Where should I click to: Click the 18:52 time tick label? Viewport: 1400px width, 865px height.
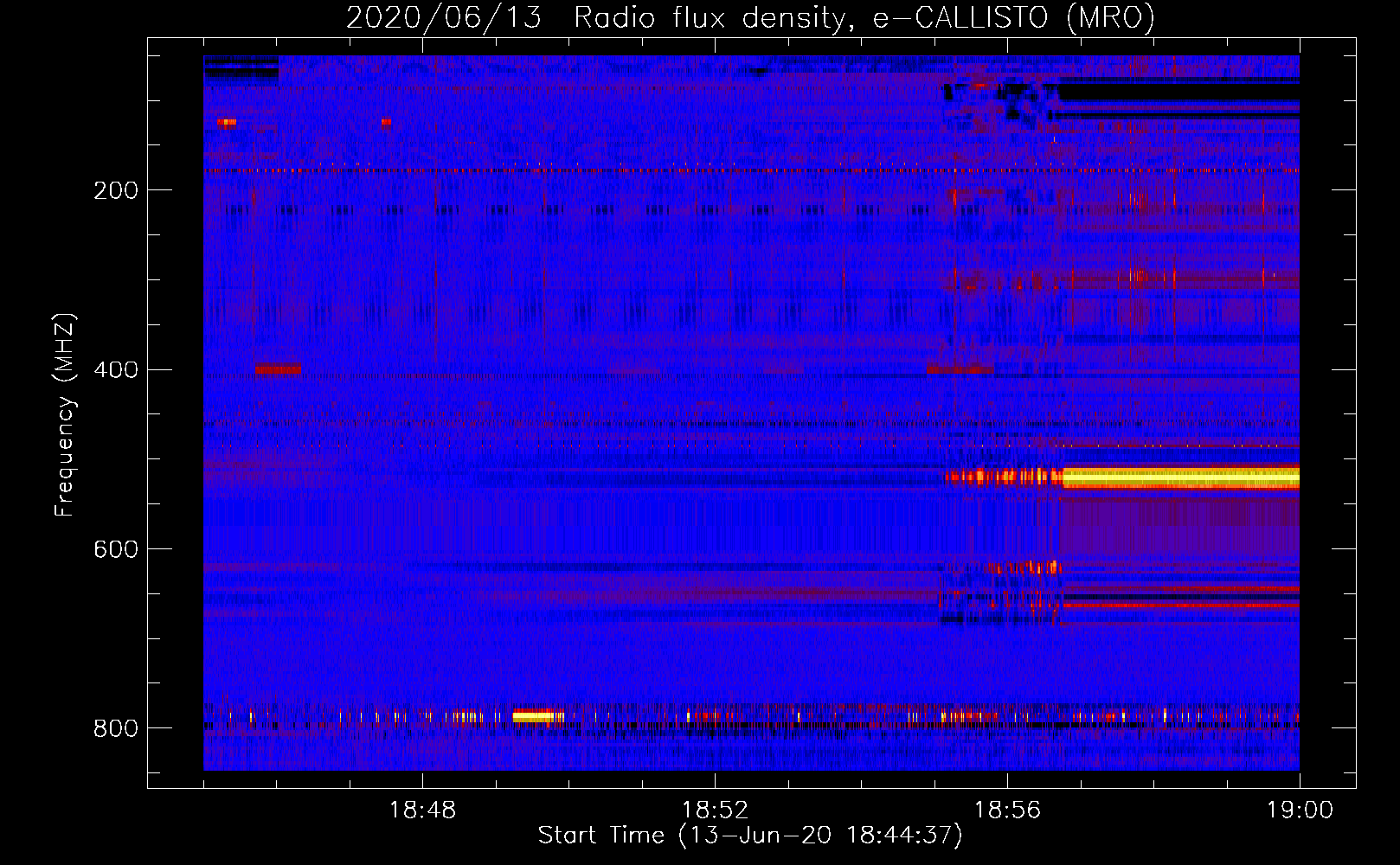click(x=715, y=811)
